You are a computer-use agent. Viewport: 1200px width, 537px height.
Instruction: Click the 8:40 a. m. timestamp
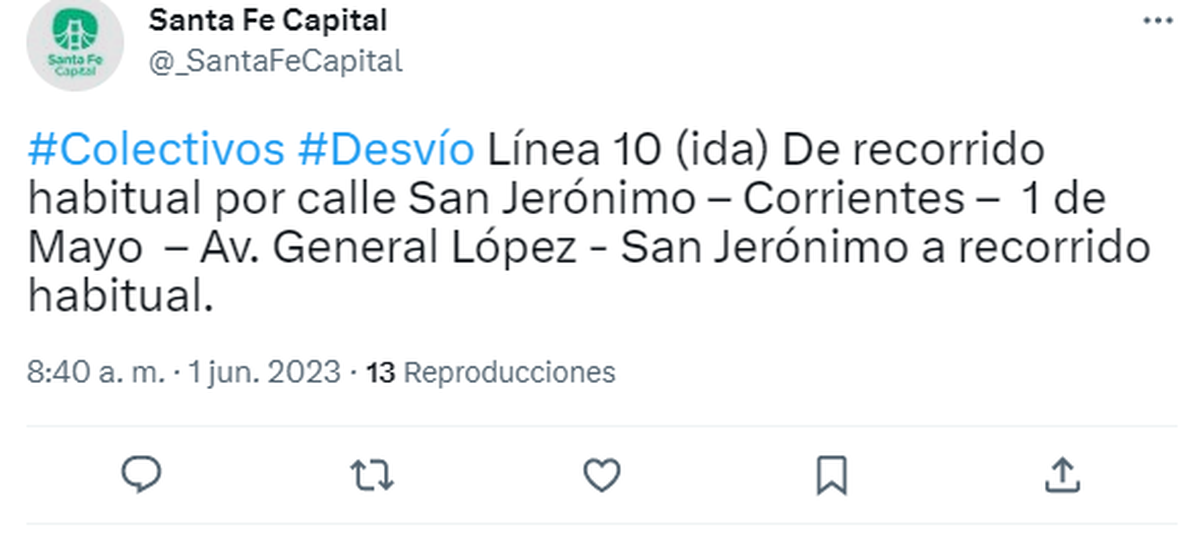[95, 373]
